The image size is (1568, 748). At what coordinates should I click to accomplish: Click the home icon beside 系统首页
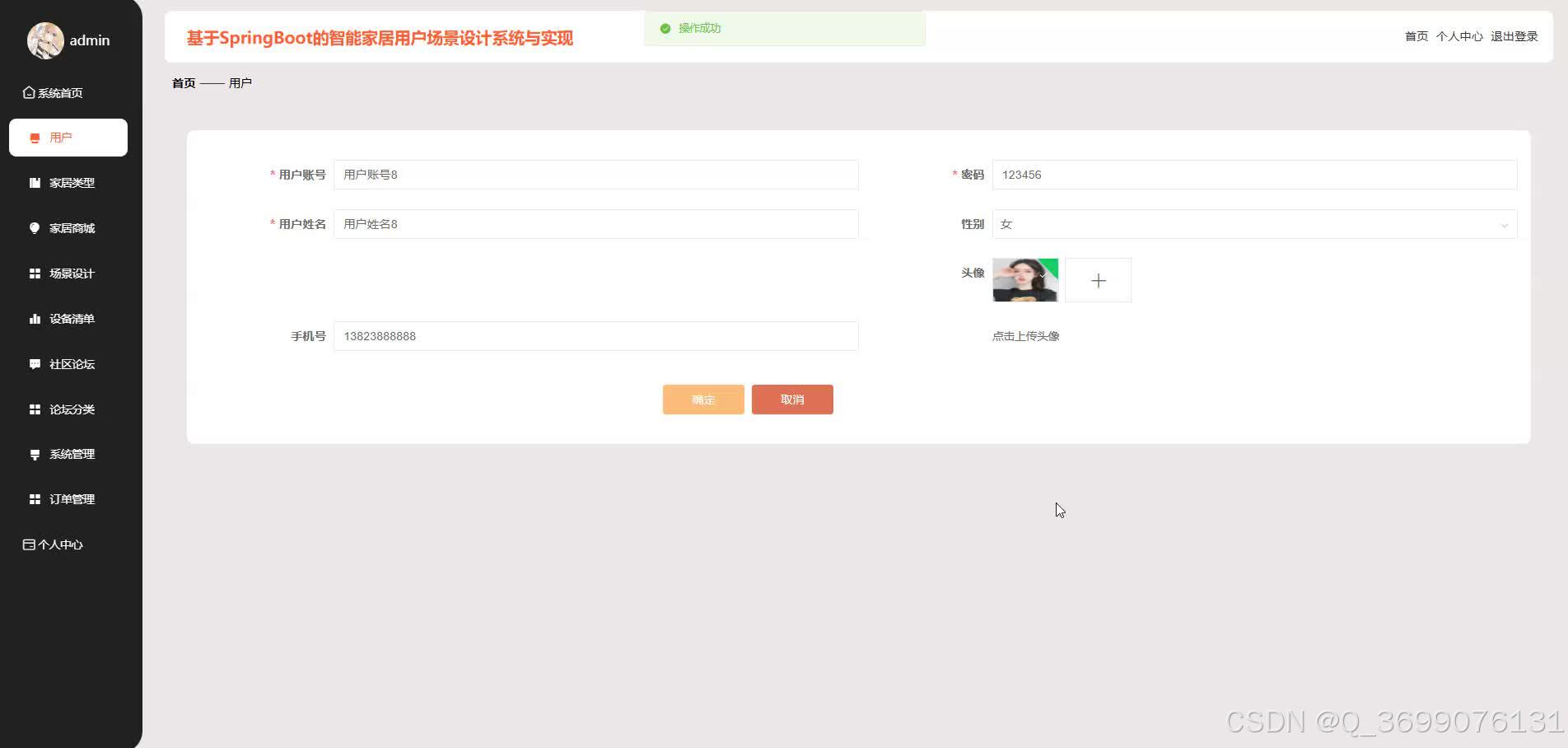[29, 92]
